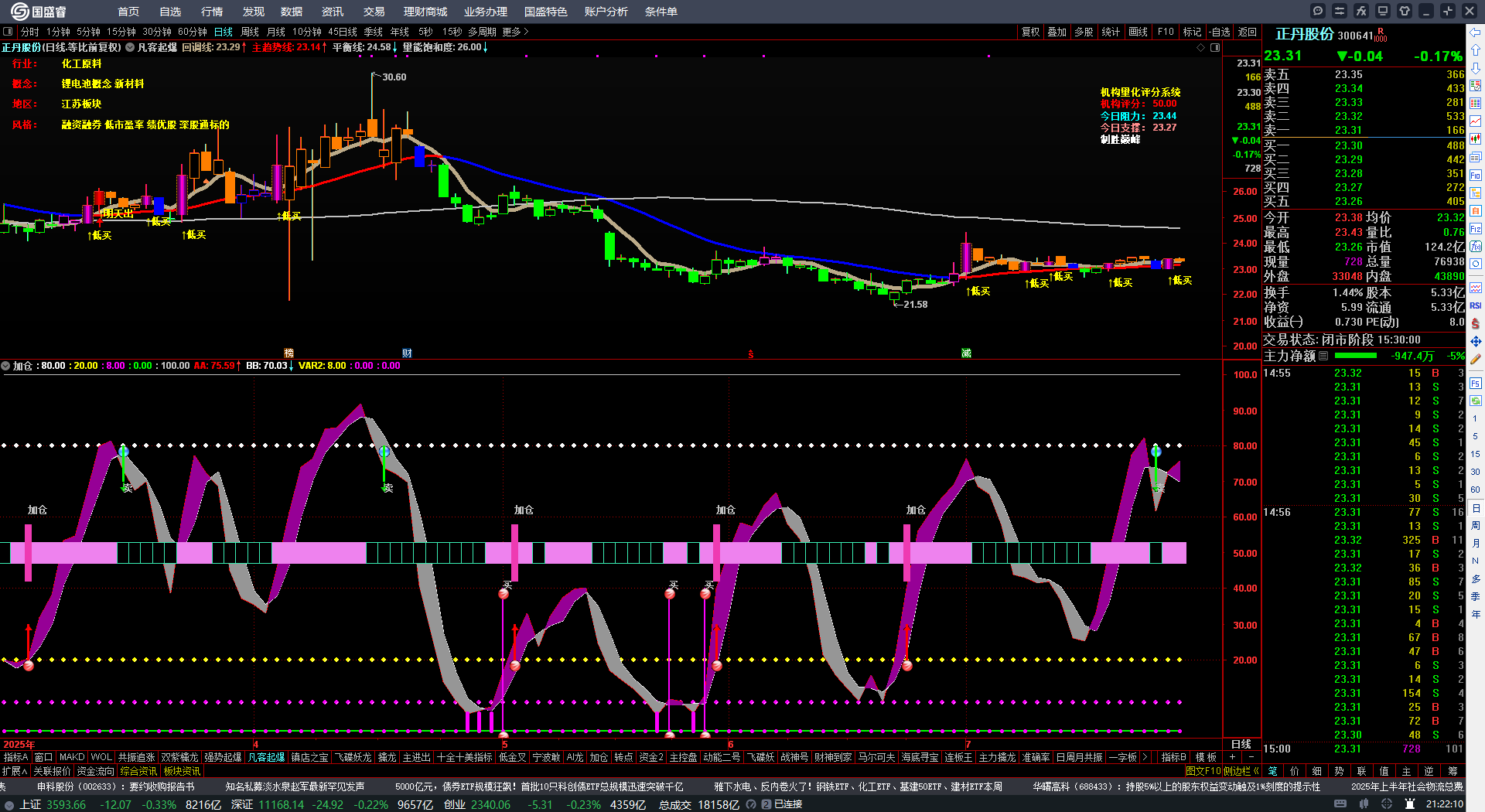Viewport: 1485px width, 812px height.
Task: Expand the indicator tabs right chevron
Action: tap(1145, 757)
